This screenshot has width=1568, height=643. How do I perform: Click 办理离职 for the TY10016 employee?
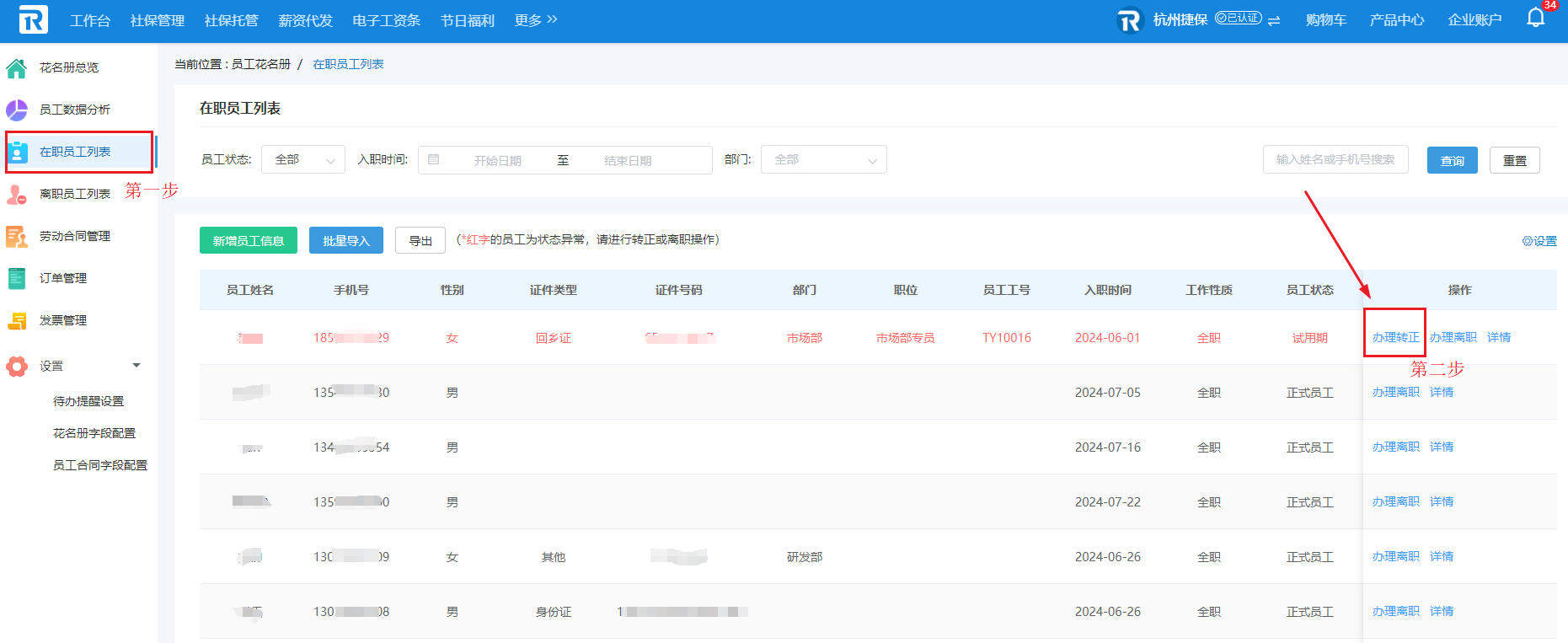point(1453,337)
